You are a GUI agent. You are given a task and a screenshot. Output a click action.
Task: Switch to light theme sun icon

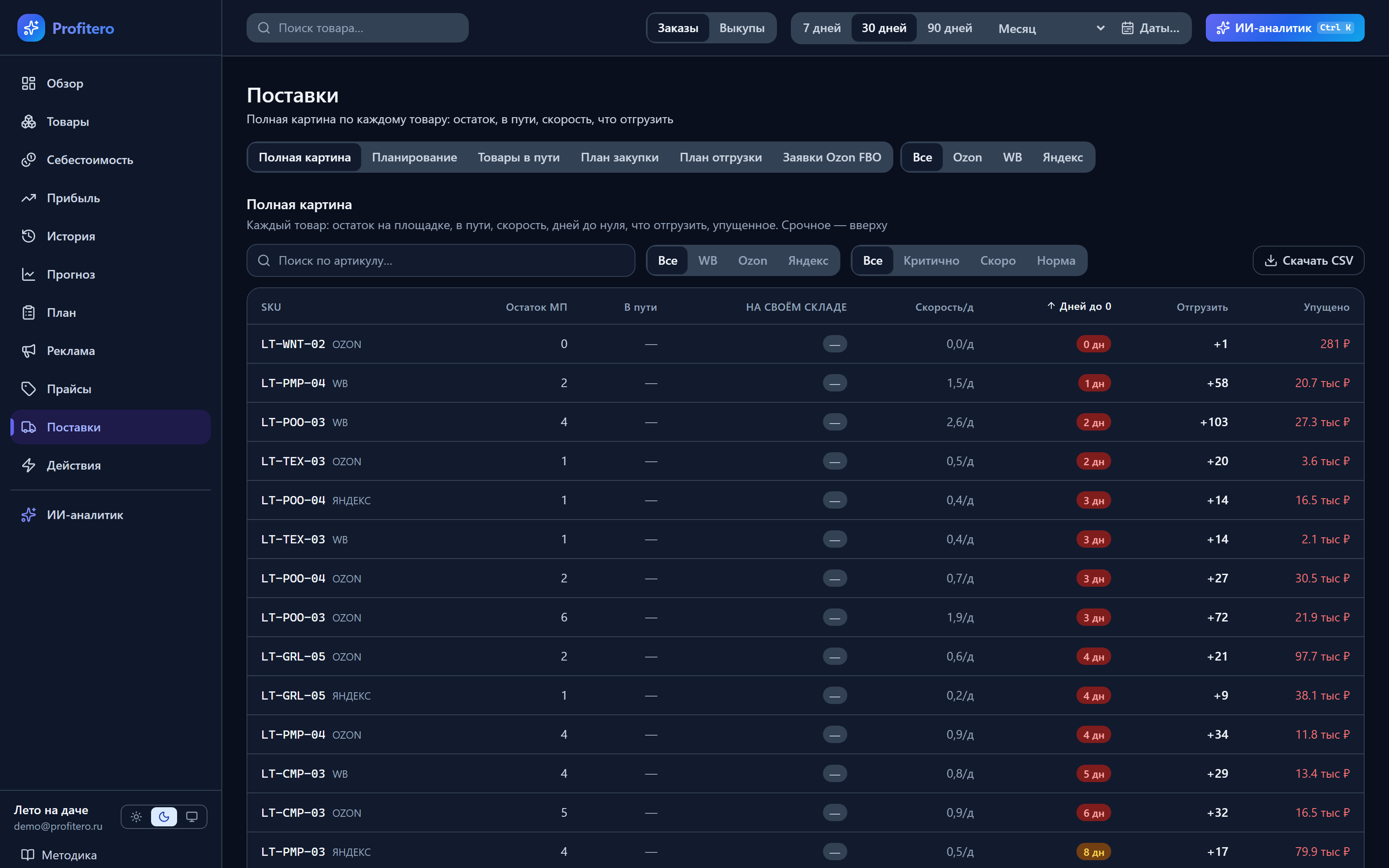[136, 816]
